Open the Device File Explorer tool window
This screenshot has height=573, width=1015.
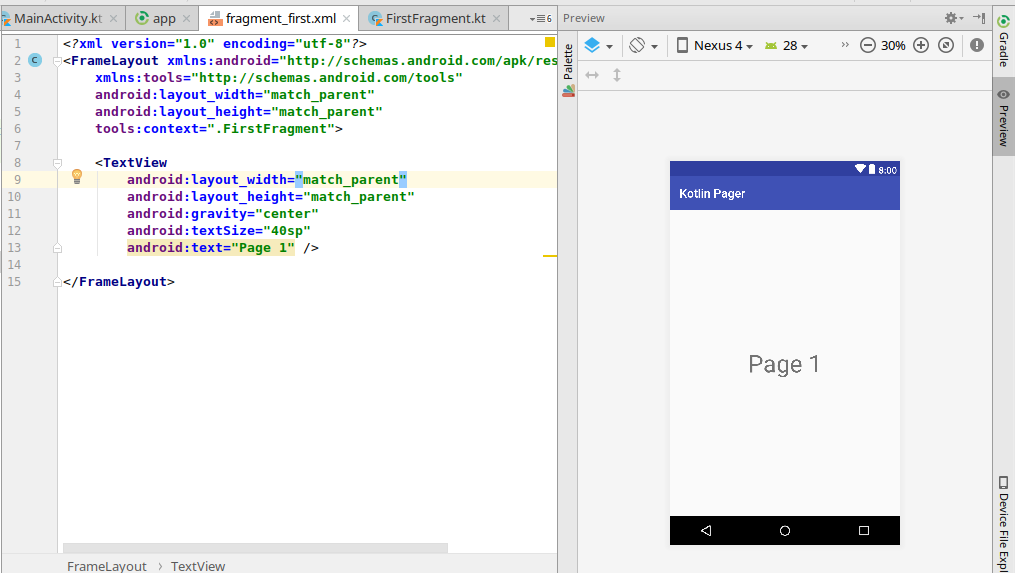(x=1003, y=523)
